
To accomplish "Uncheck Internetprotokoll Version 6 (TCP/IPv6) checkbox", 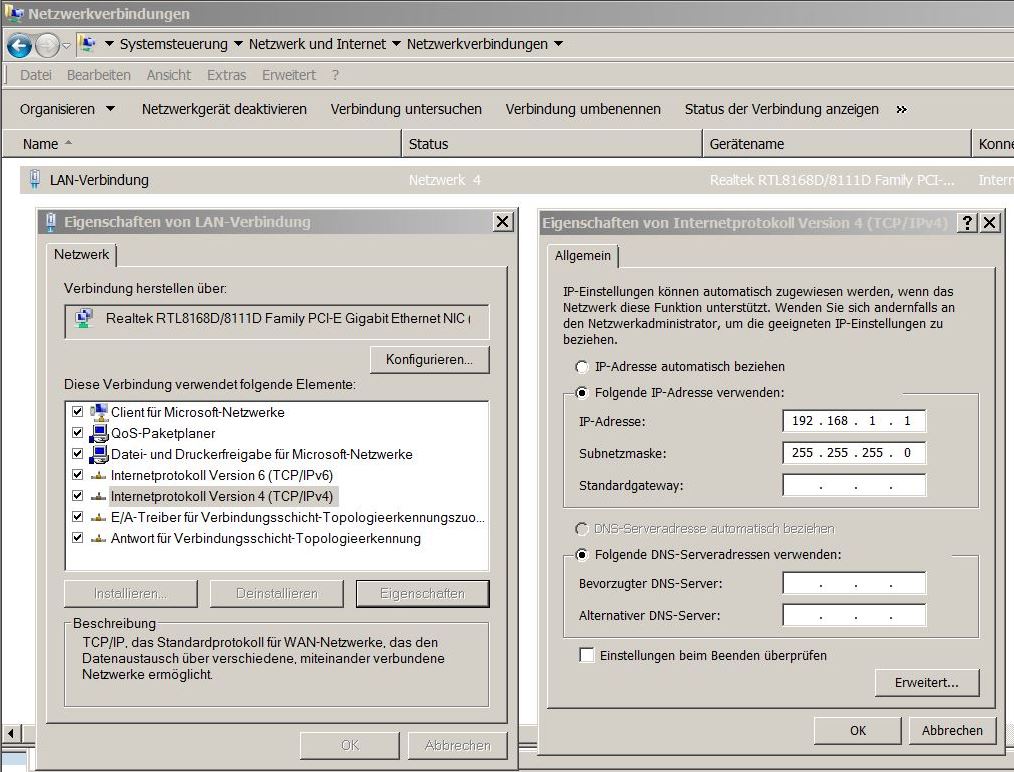I will [78, 475].
